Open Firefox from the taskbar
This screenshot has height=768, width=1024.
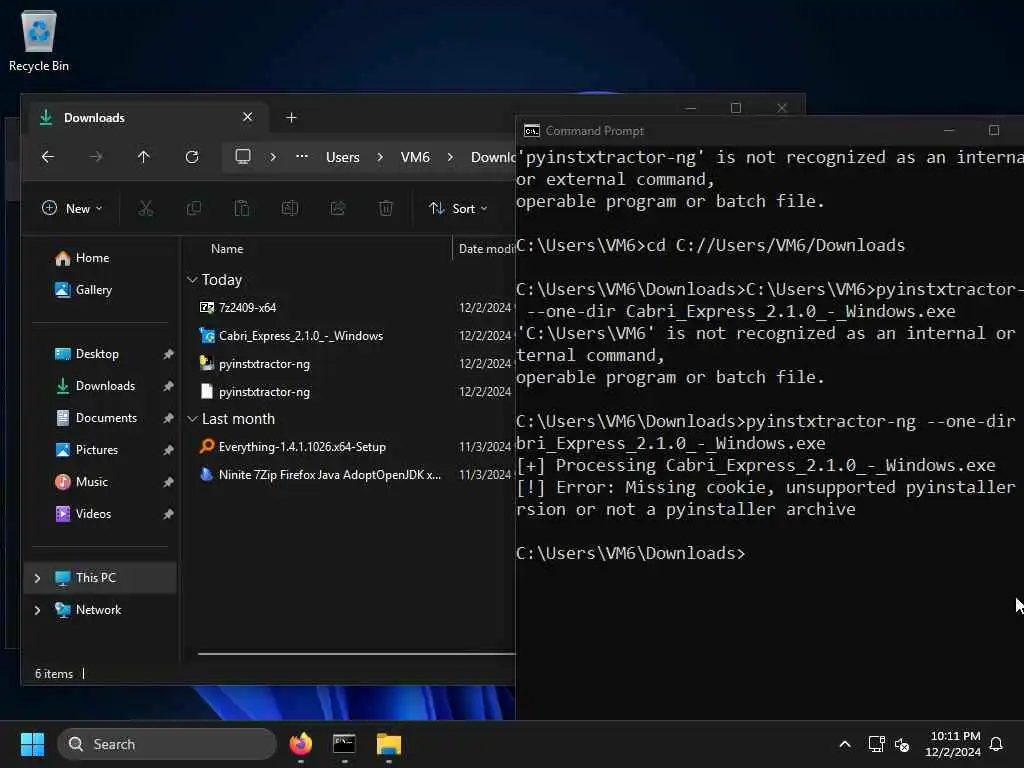[301, 744]
